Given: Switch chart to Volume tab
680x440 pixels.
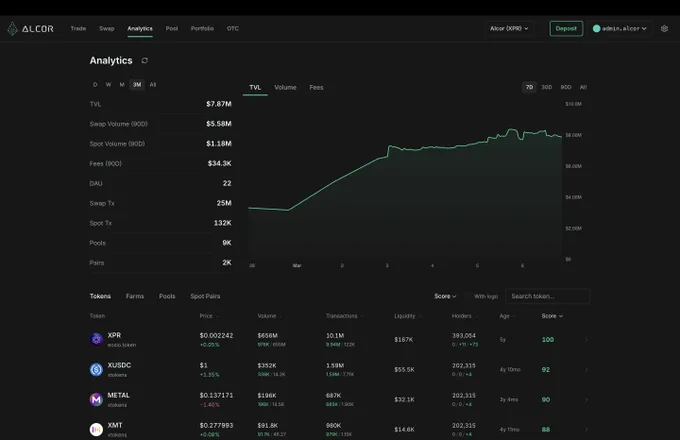Looking at the screenshot, I should [285, 88].
